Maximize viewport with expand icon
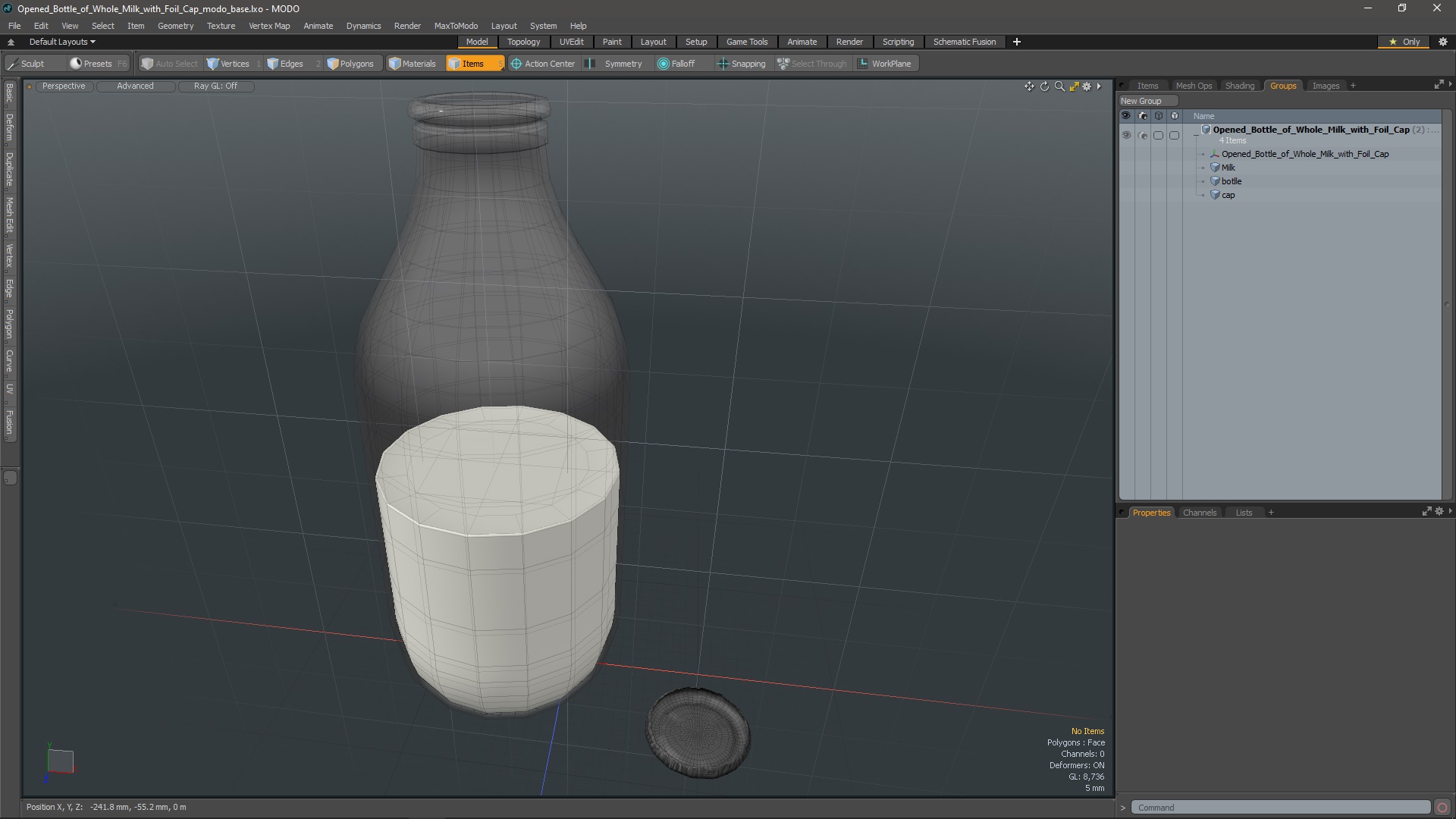Image resolution: width=1456 pixels, height=819 pixels. click(x=1074, y=86)
